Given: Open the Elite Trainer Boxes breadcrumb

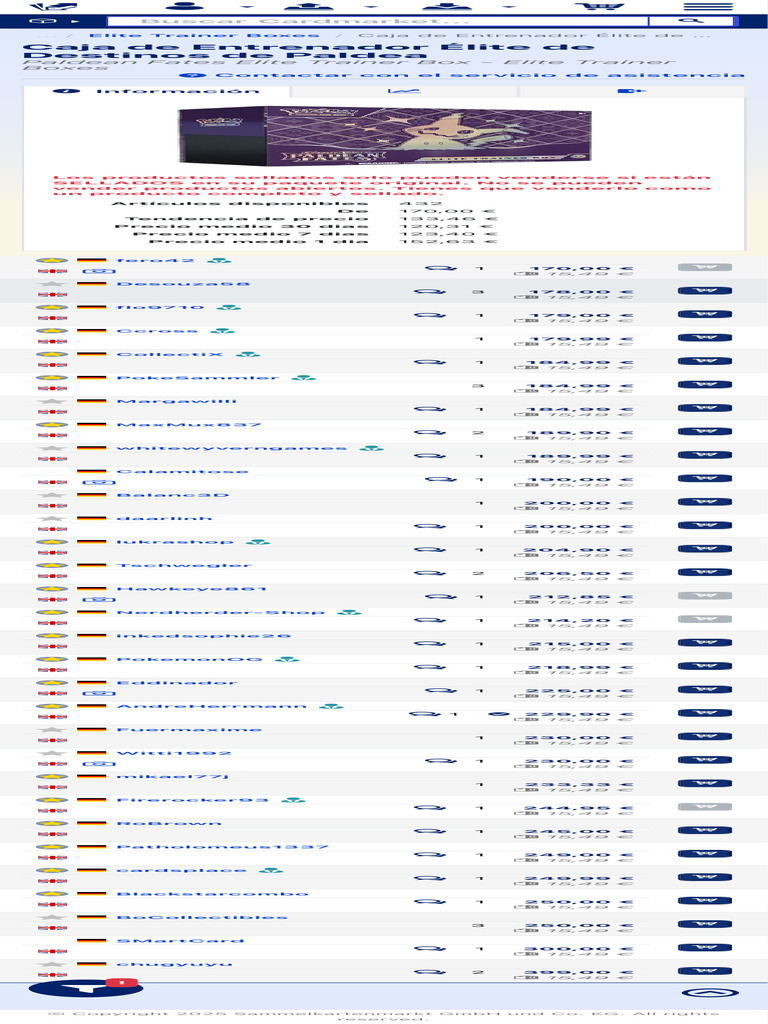Looking at the screenshot, I should (x=204, y=35).
